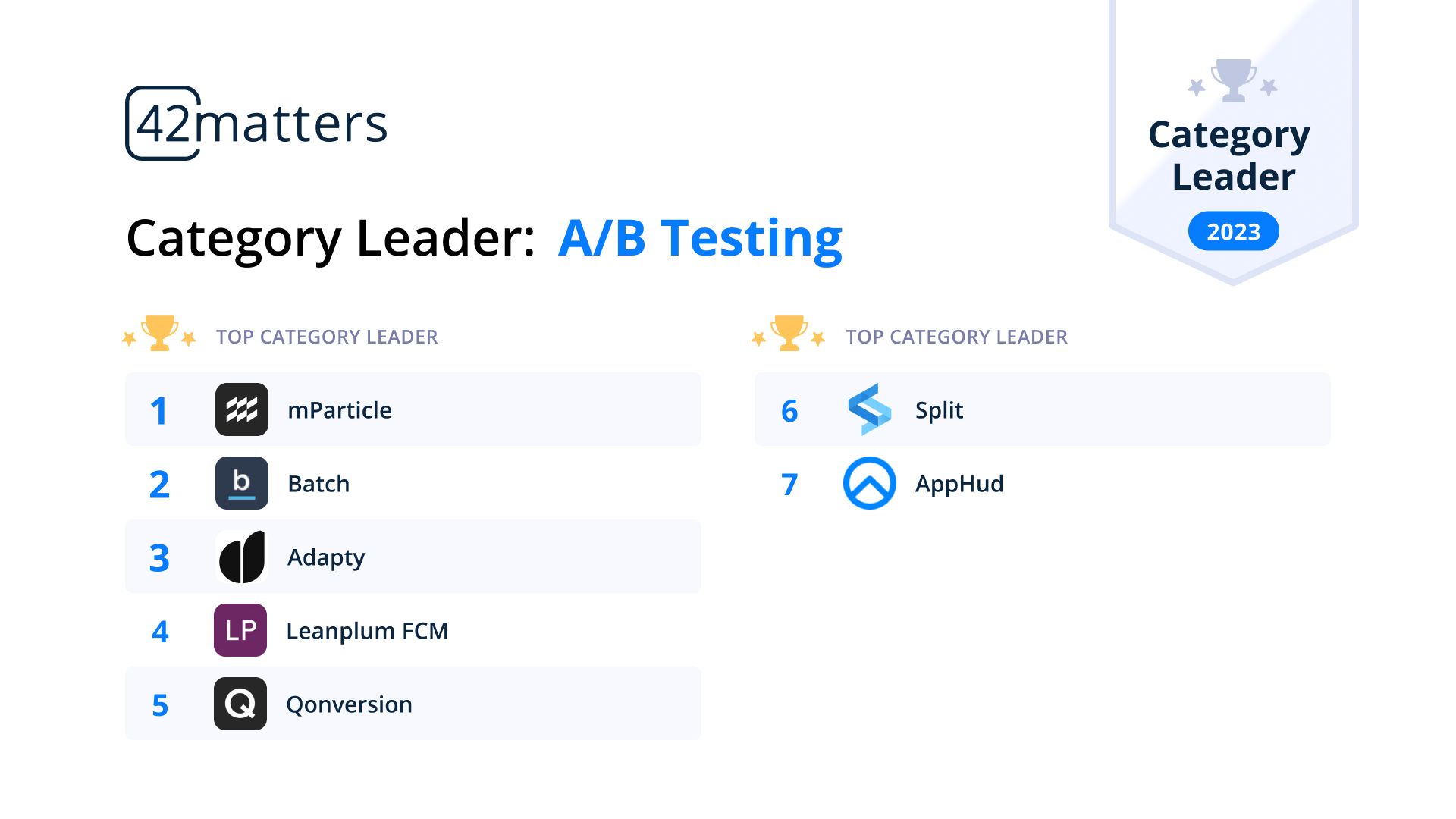Click the Leanplum FCM label
Viewport: 1456px width, 819px height.
pos(367,631)
